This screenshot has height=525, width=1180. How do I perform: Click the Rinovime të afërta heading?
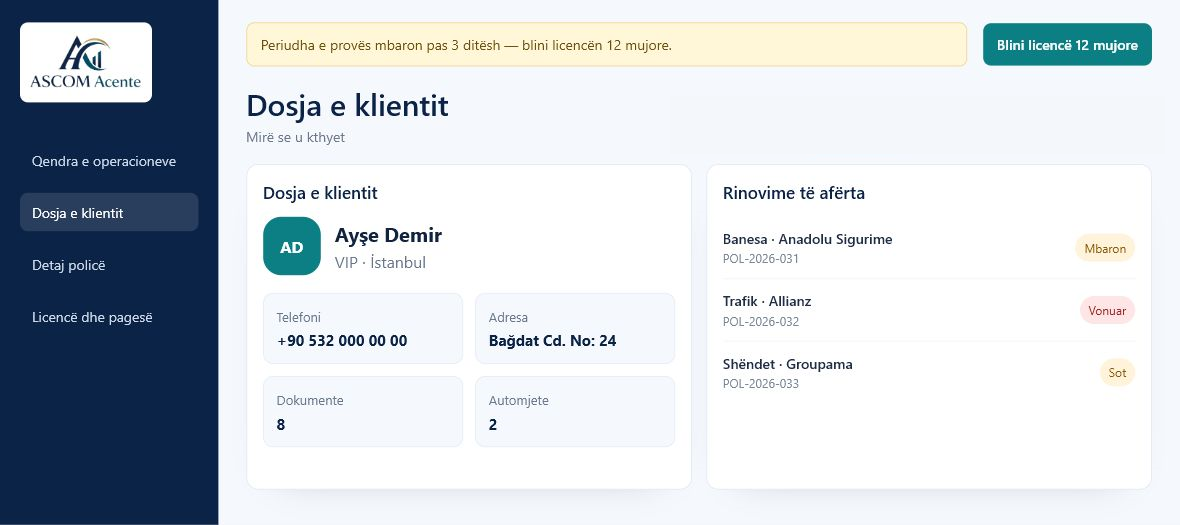coord(794,193)
